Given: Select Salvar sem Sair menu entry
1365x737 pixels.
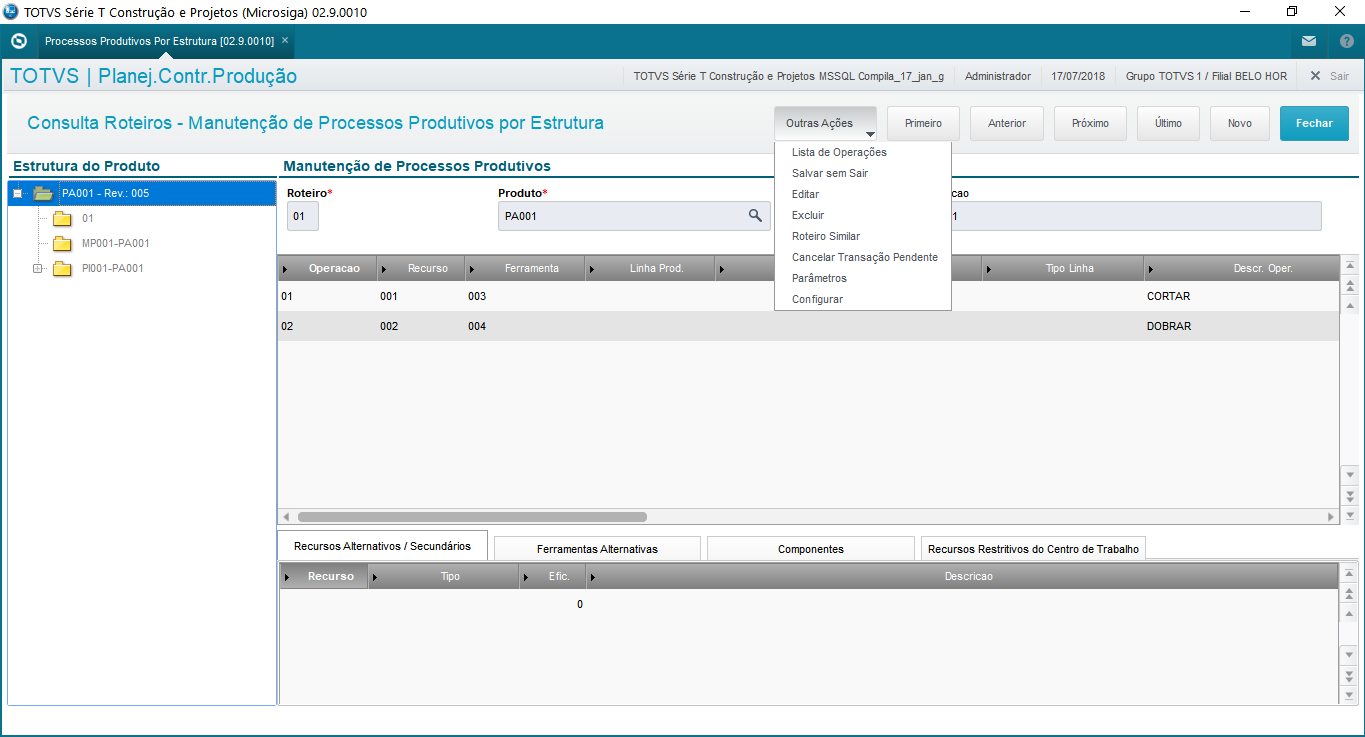Looking at the screenshot, I should (x=830, y=173).
